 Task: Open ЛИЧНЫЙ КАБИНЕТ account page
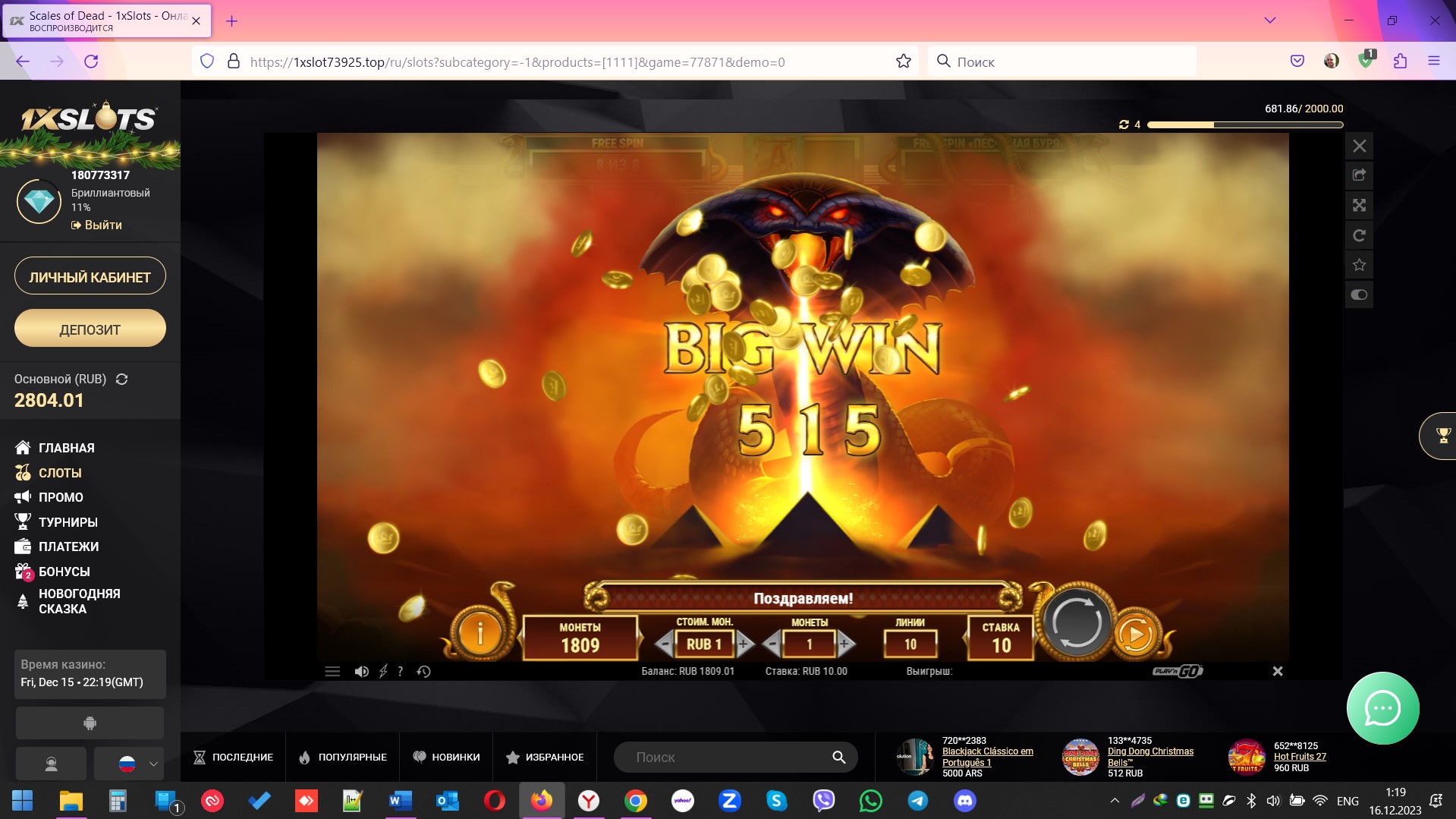(90, 277)
